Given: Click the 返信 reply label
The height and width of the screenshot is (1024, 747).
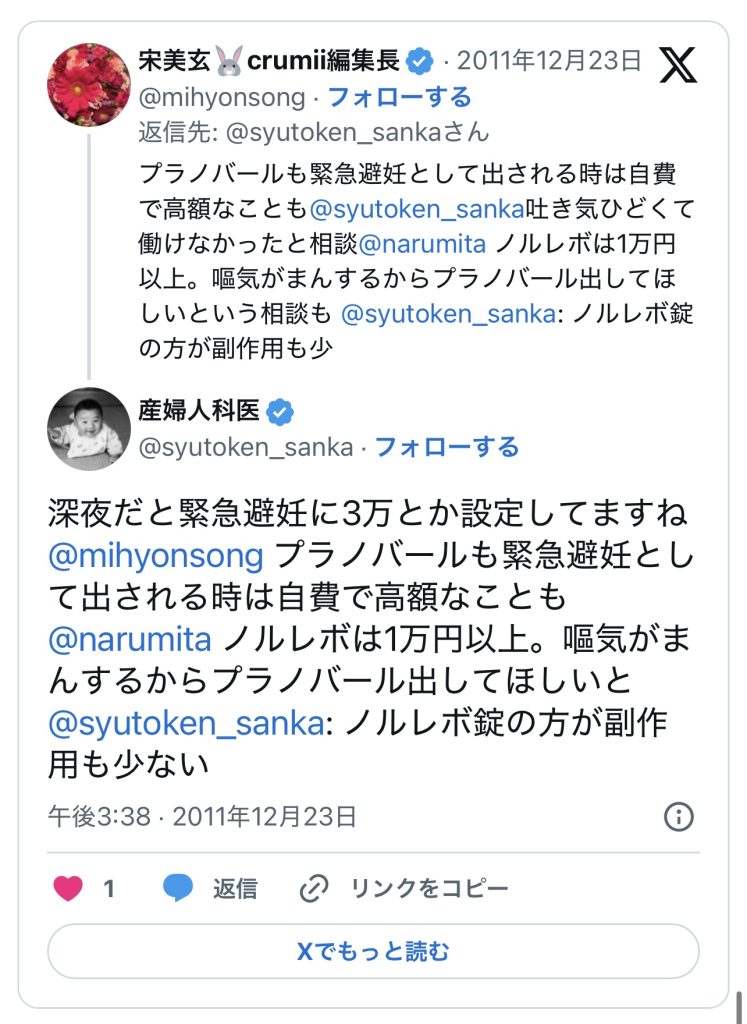Looking at the screenshot, I should tap(235, 888).
